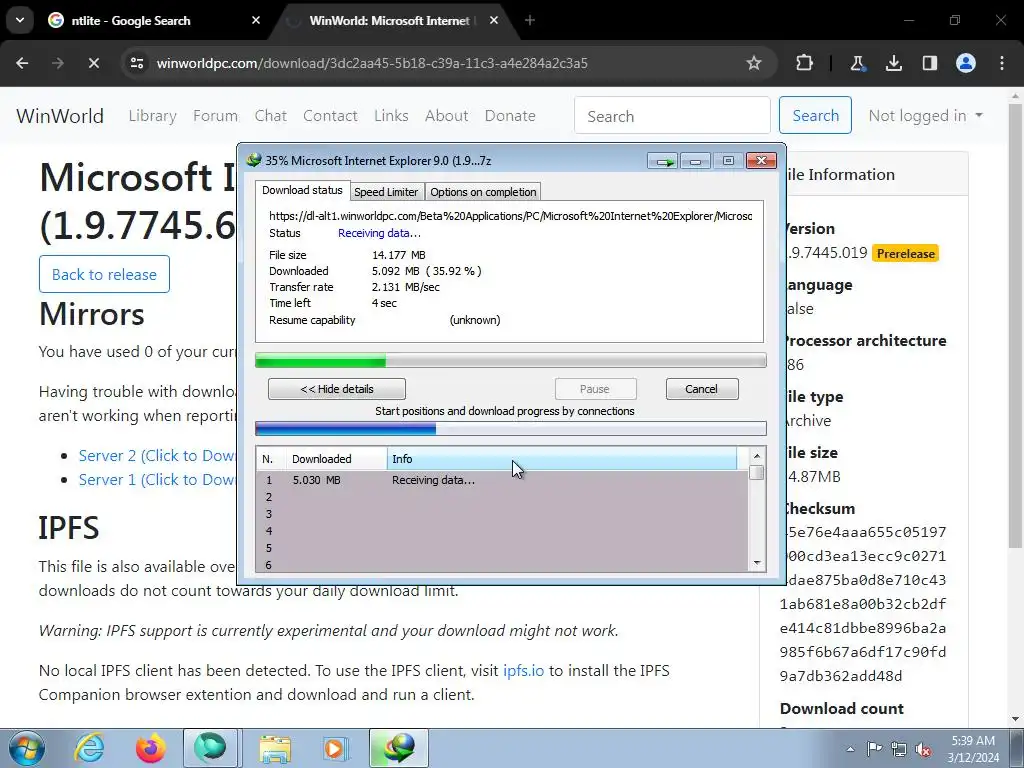The height and width of the screenshot is (768, 1024).
Task: Switch to the Speed Limiter tab
Action: pos(386,192)
